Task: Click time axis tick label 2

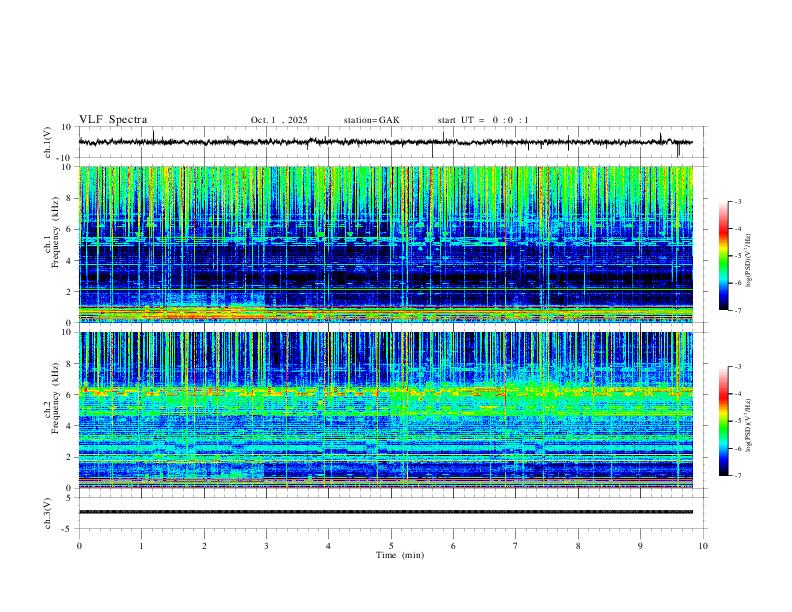Action: click(x=204, y=546)
